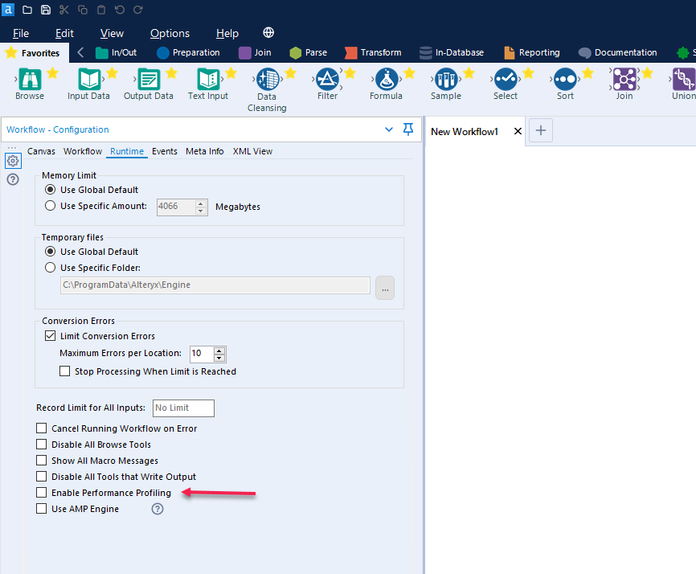Image resolution: width=696 pixels, height=574 pixels.
Task: Check Use AMP Engine
Action: (41, 508)
